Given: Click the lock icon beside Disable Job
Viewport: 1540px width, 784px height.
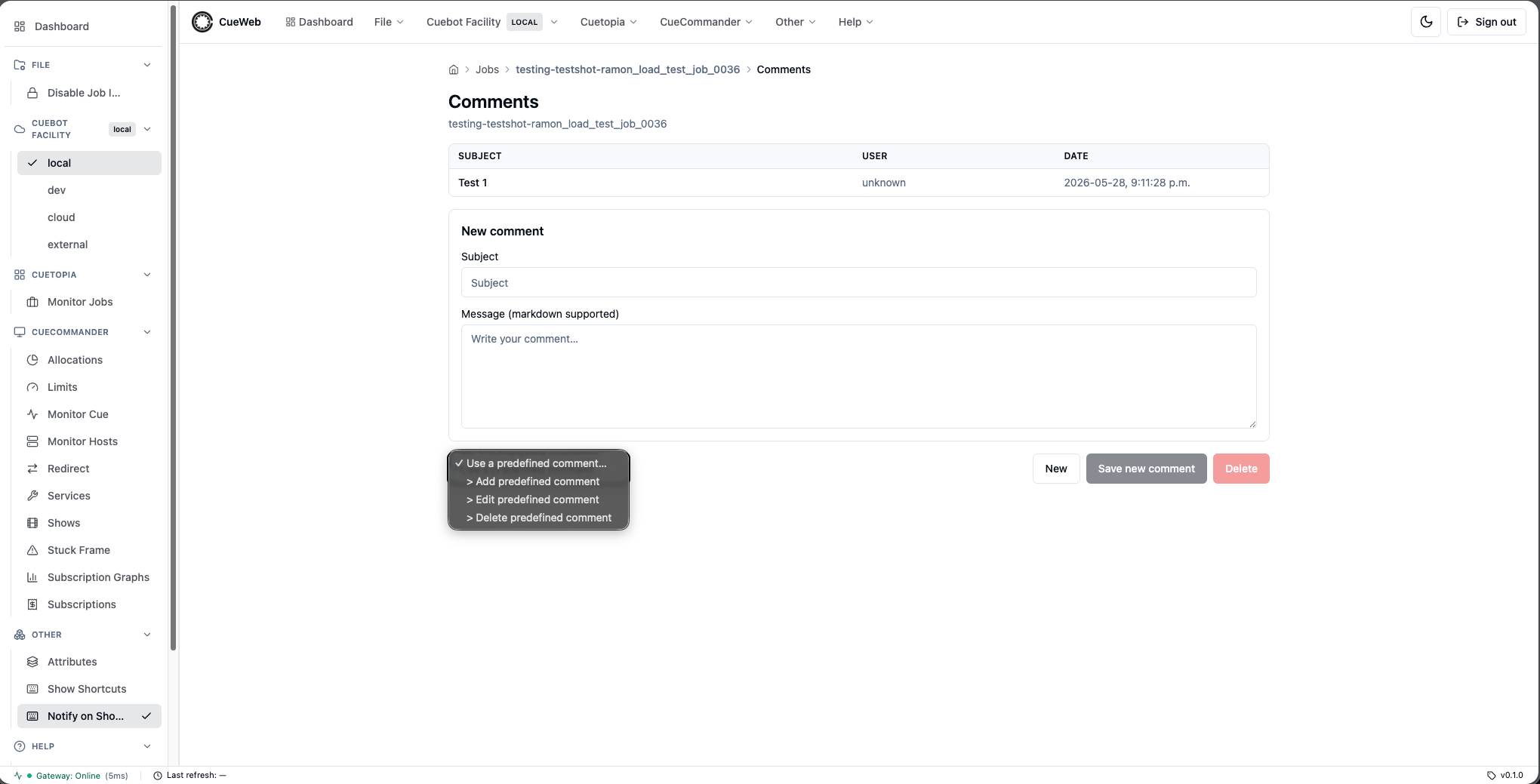Looking at the screenshot, I should tap(32, 93).
